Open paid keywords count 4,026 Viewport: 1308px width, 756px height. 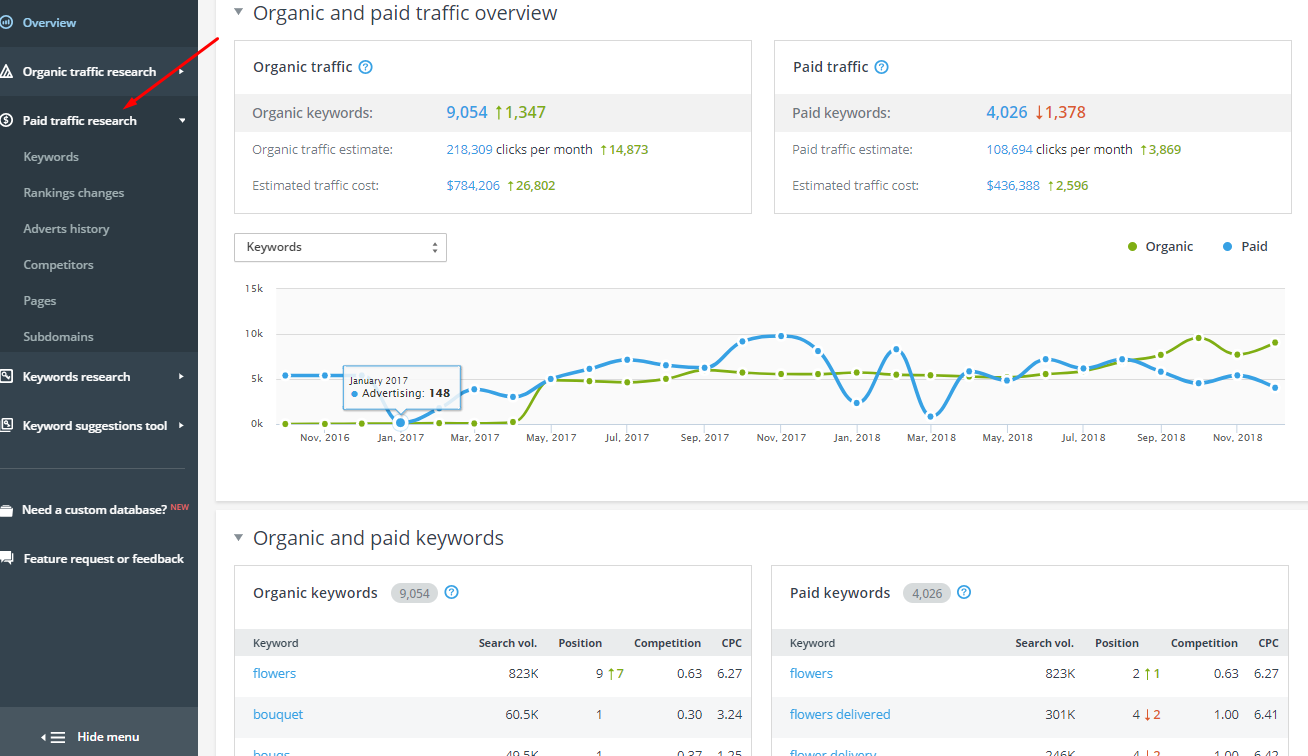tap(1007, 112)
